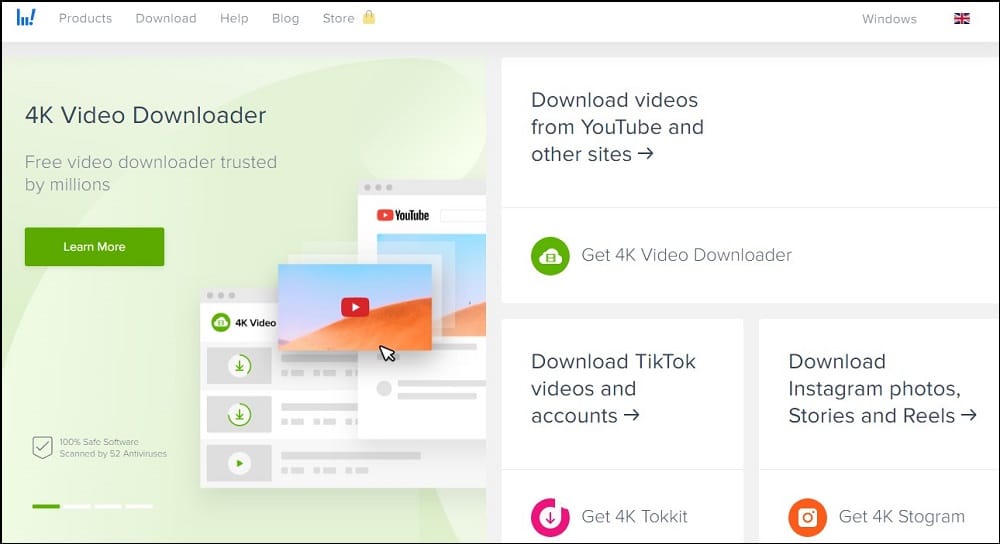Viewport: 1000px width, 544px height.
Task: Click the second download-progress icon in illustration
Action: click(x=240, y=415)
